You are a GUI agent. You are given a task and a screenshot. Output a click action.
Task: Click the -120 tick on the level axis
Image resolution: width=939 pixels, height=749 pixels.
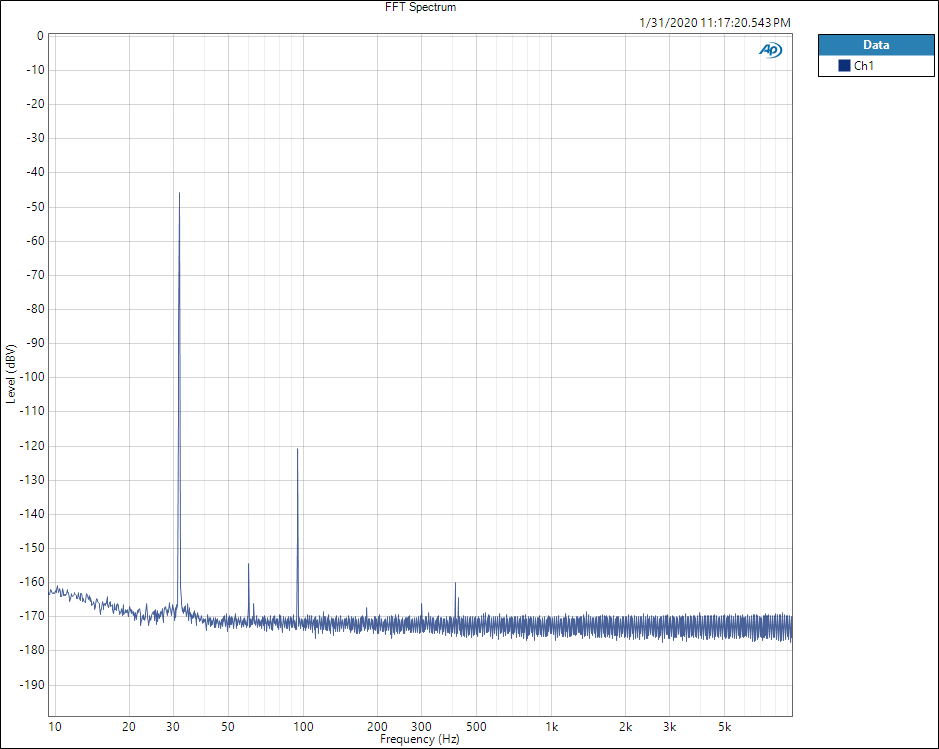[x=33, y=446]
